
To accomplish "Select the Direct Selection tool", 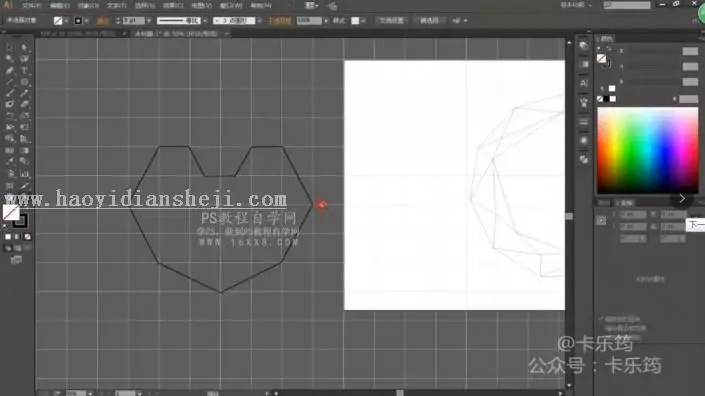I will point(24,47).
